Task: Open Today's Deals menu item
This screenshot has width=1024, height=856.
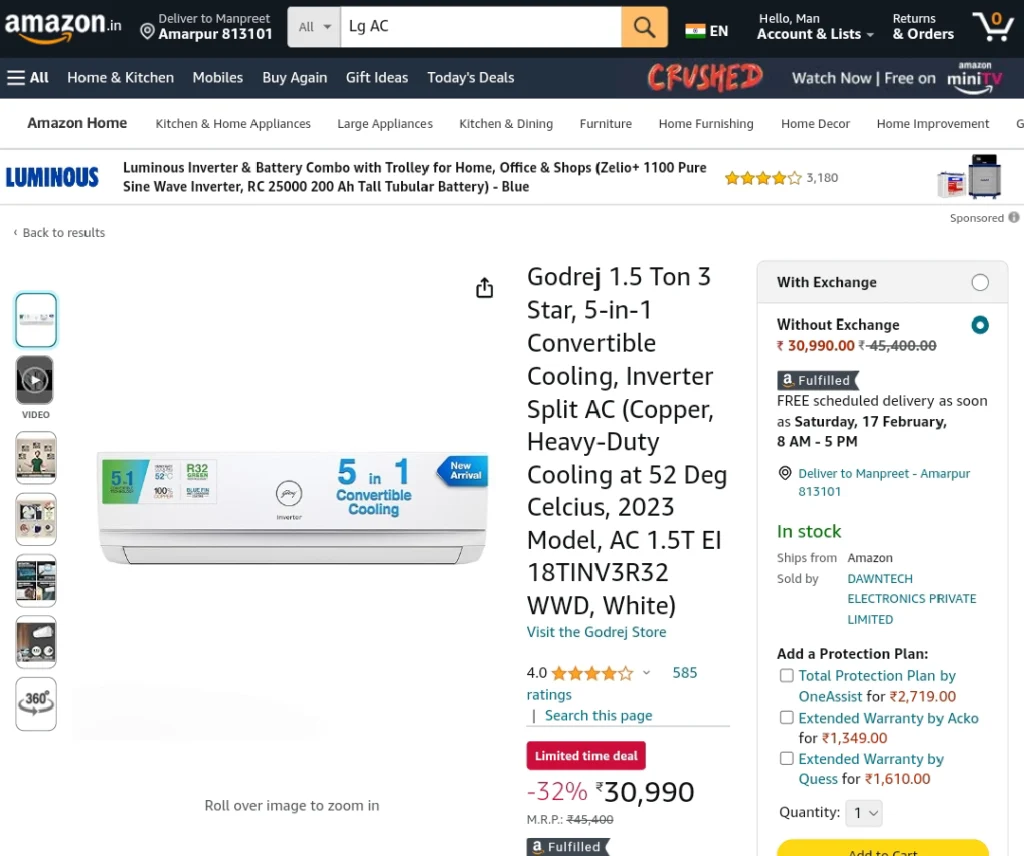Action: click(471, 78)
